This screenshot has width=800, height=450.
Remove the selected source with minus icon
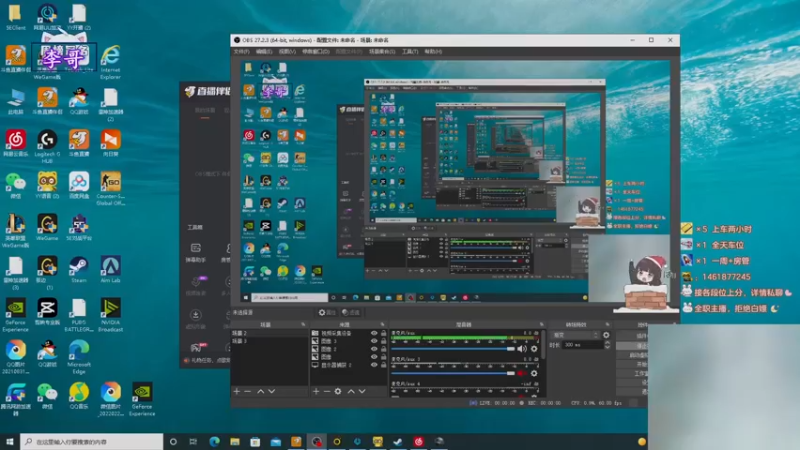(327, 391)
